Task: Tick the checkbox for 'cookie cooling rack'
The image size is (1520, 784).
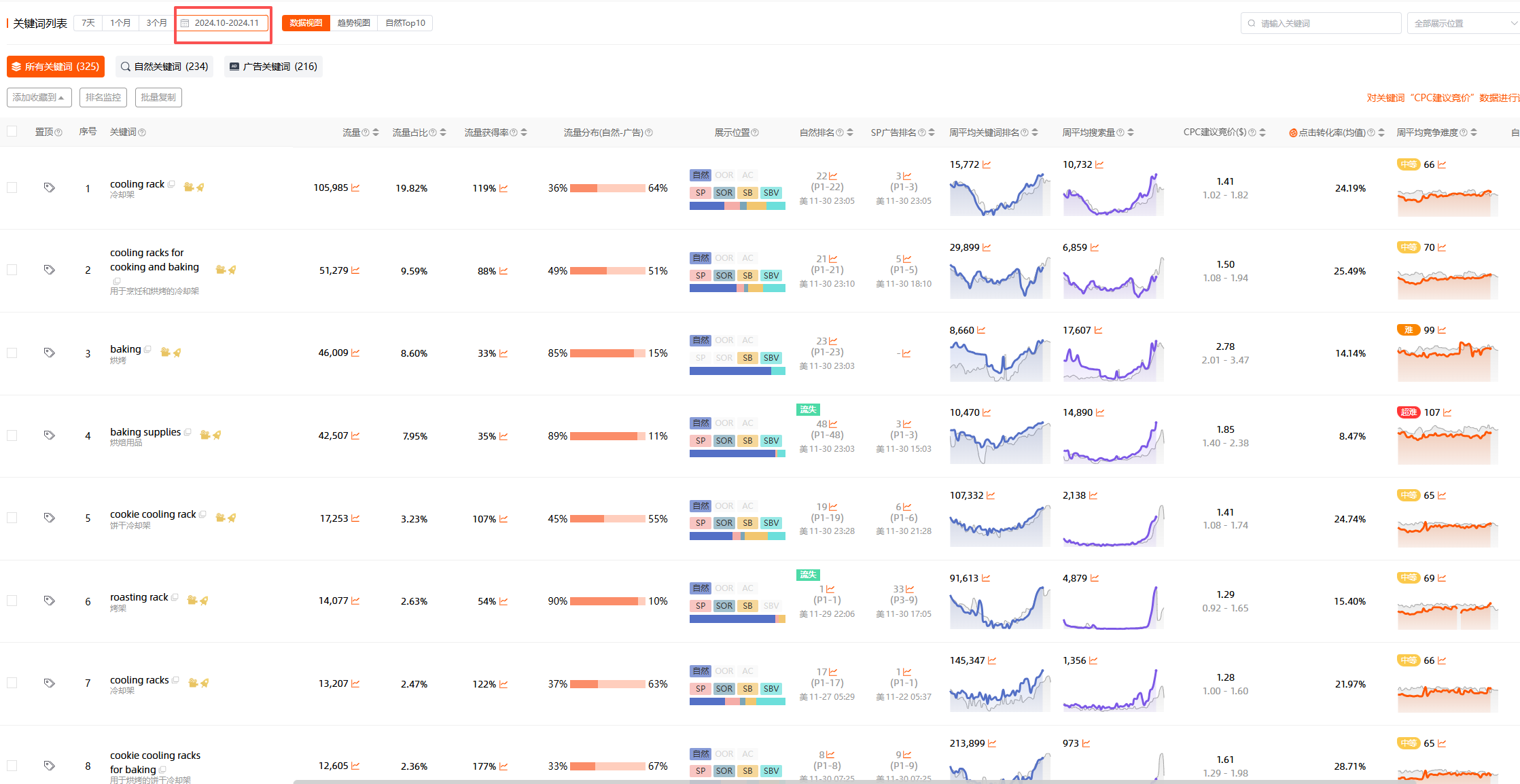Action: coord(12,518)
